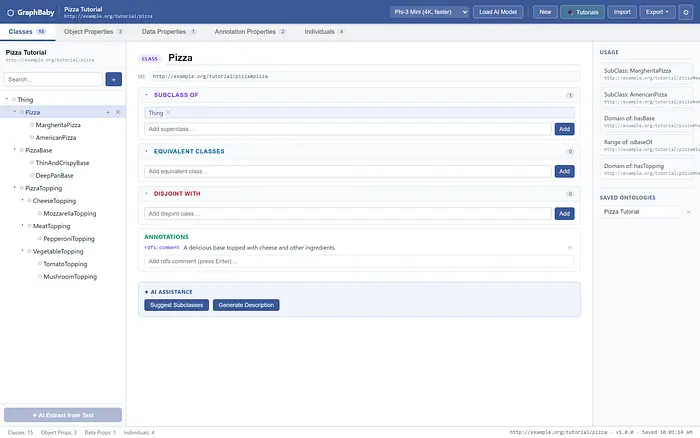
Task: Collapse the PizzaTopping tree node
Action: tap(14, 188)
